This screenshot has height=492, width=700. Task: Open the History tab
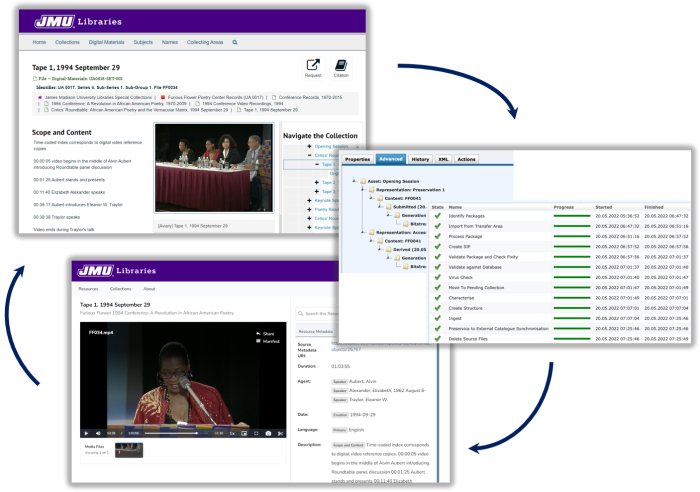[420, 159]
